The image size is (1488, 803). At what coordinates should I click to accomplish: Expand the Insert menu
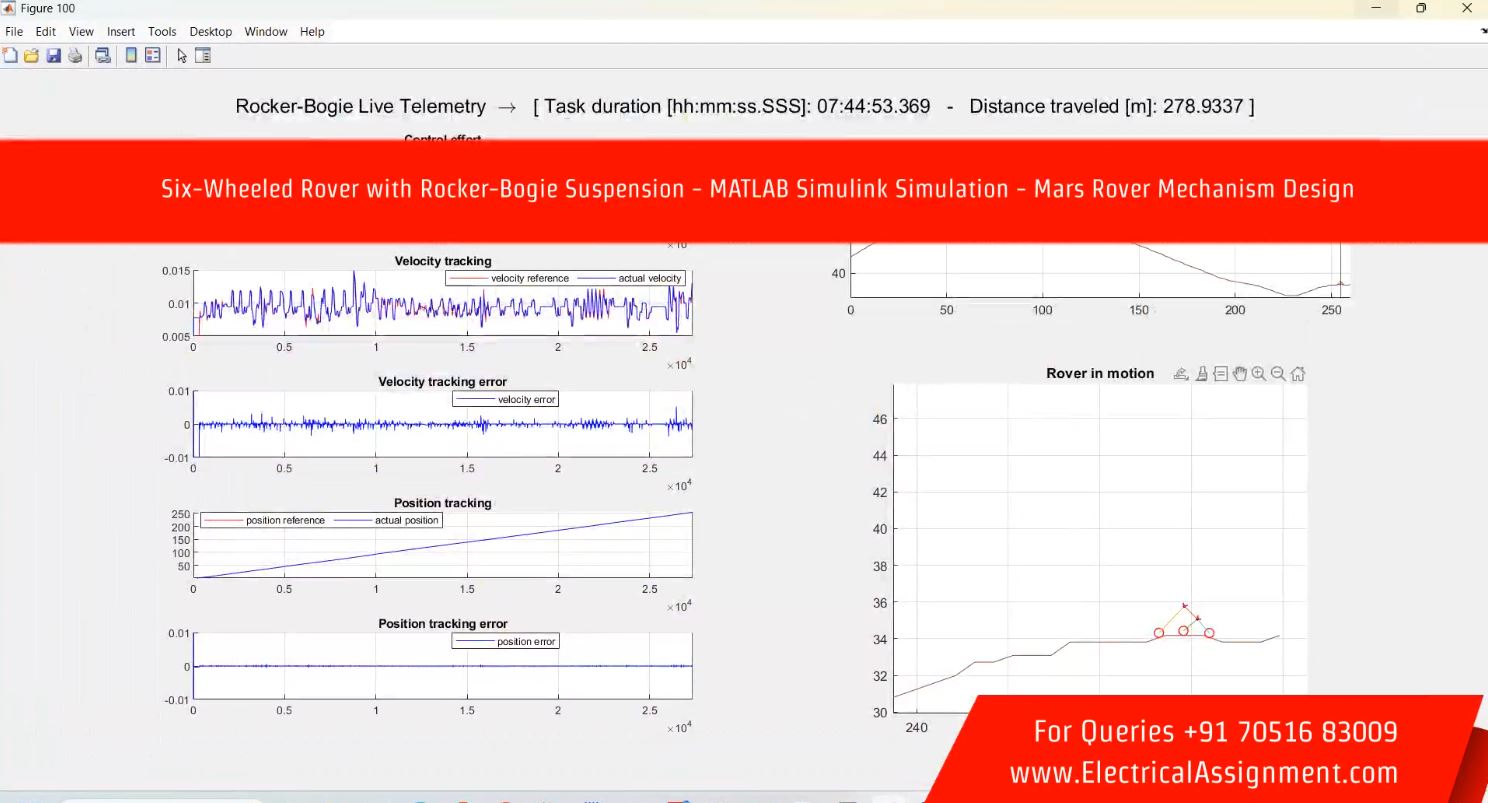(x=120, y=32)
